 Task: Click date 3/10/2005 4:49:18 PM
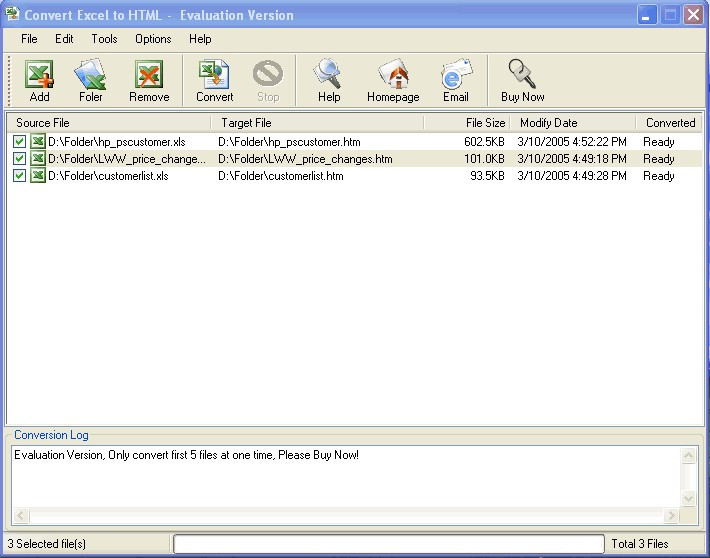point(572,159)
